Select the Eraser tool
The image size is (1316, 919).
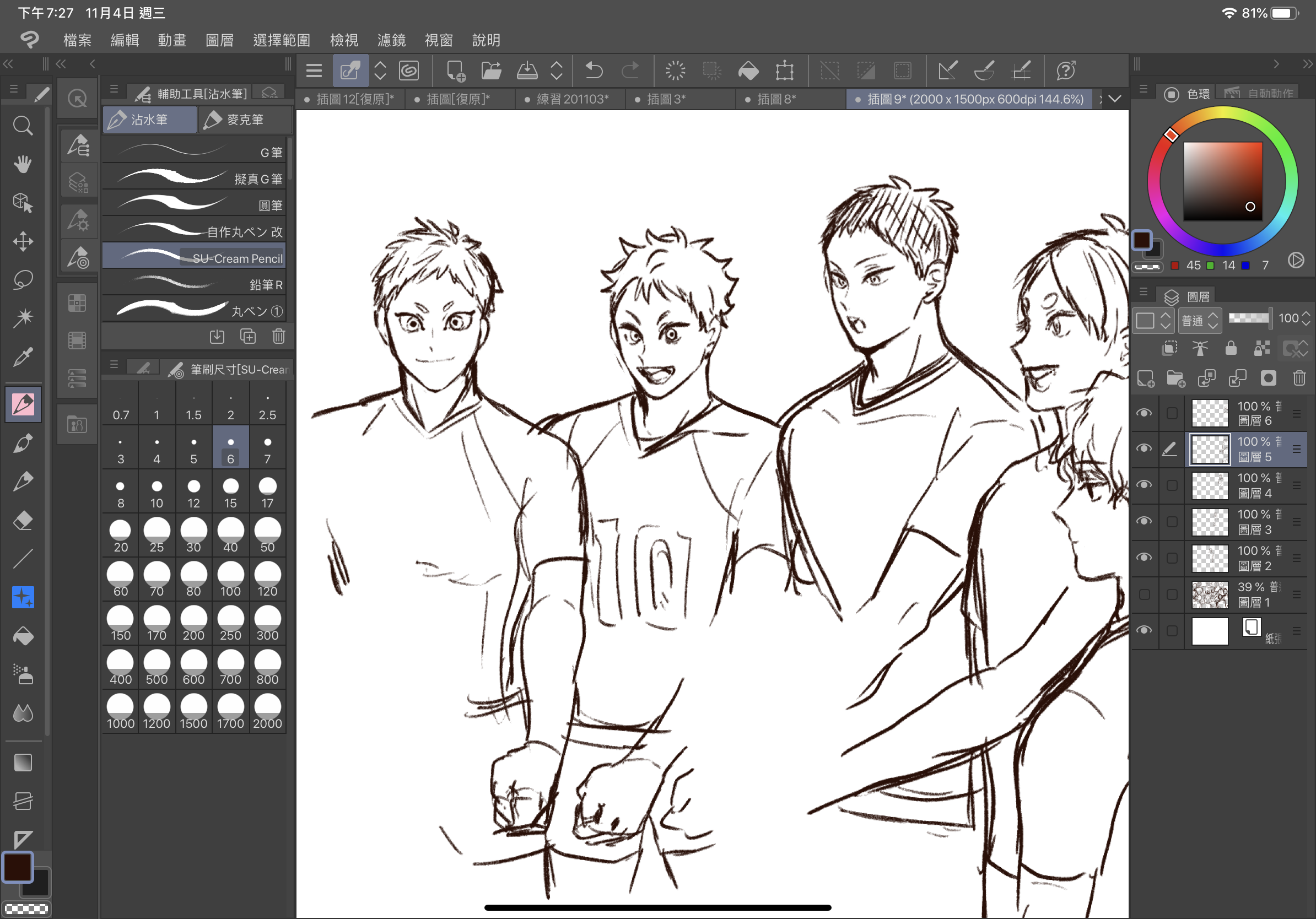(23, 520)
